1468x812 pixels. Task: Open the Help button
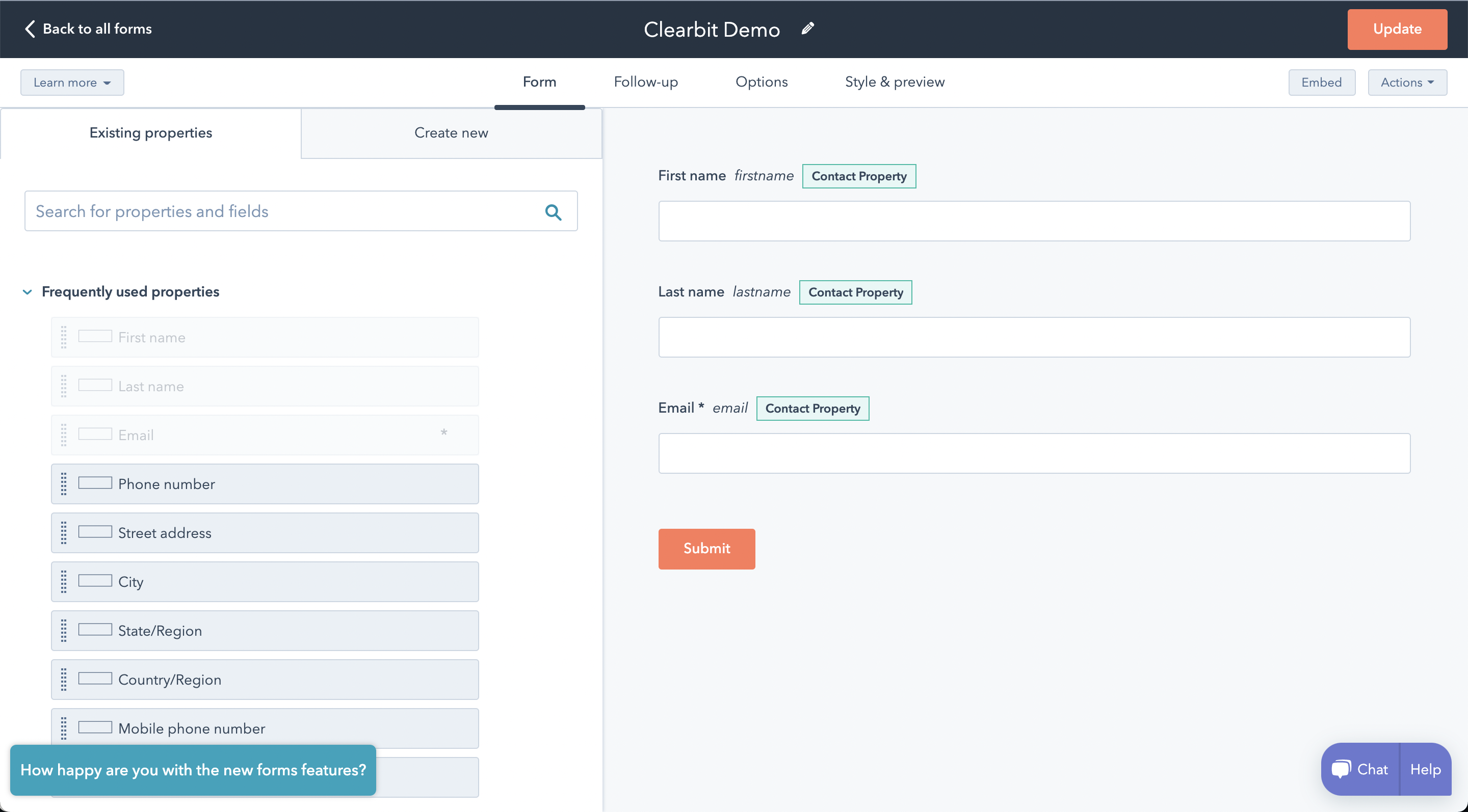1425,769
